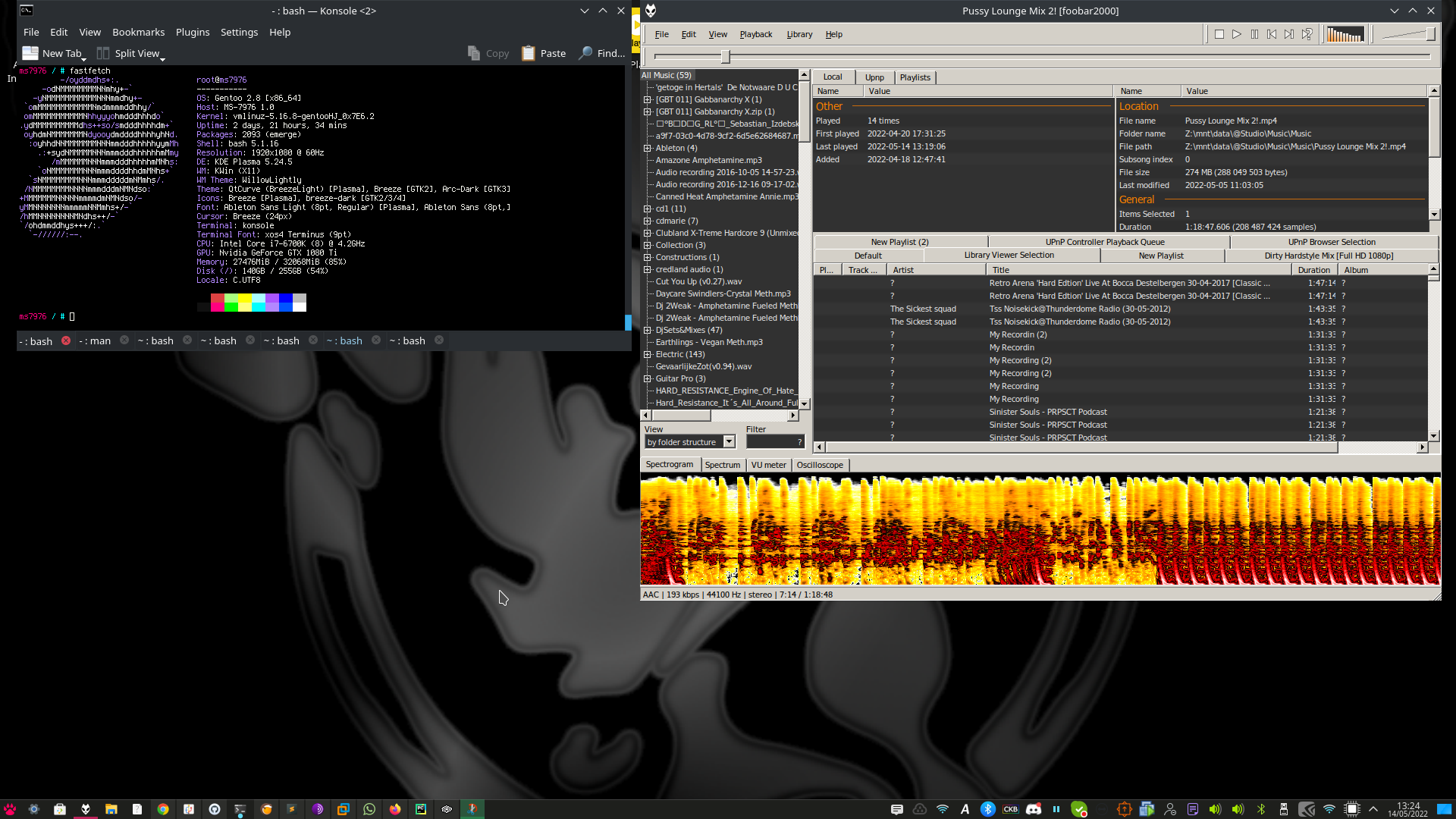Viewport: 1456px width, 819px height.
Task: Click the playlist scroll-down arrow
Action: tap(1433, 436)
